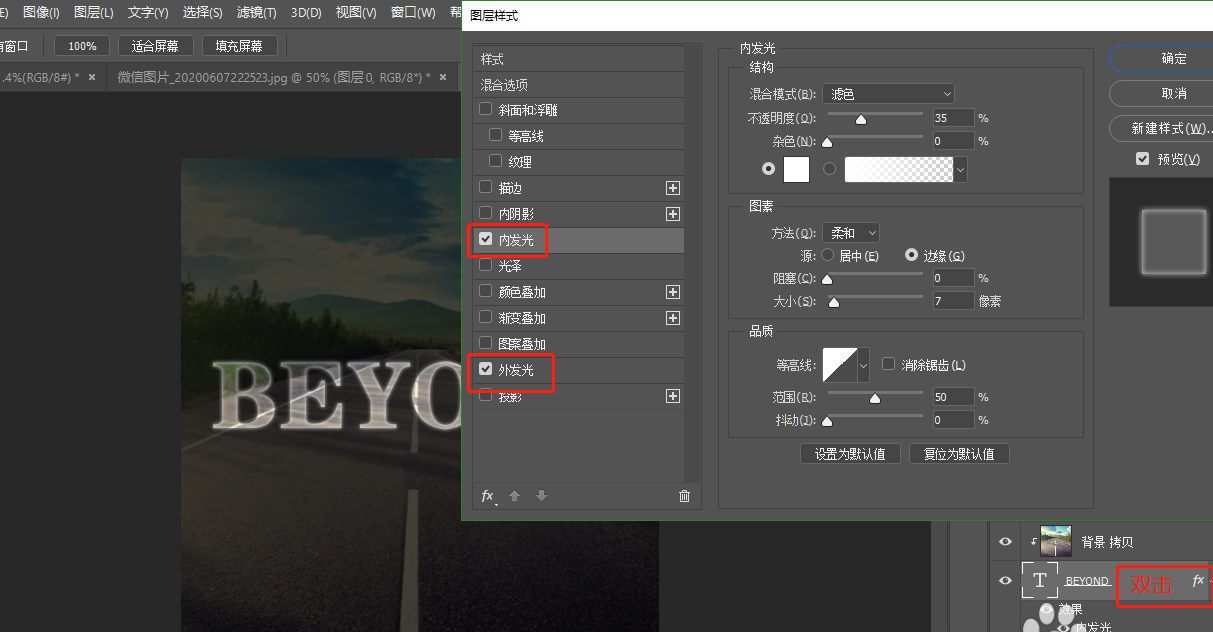Expand the gradient noise dropdown arrow
Viewport: 1213px width, 632px height.
958,169
